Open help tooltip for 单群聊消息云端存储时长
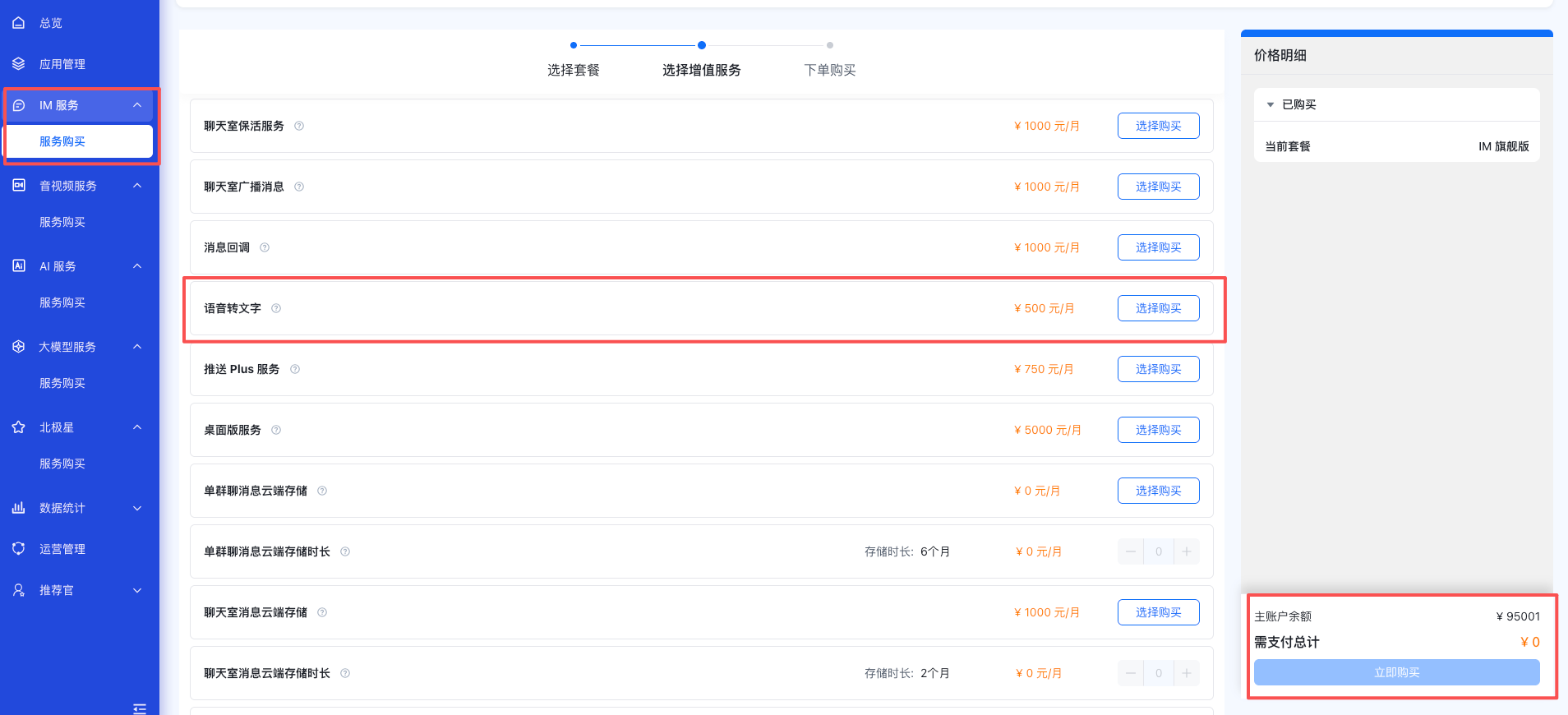 [345, 551]
